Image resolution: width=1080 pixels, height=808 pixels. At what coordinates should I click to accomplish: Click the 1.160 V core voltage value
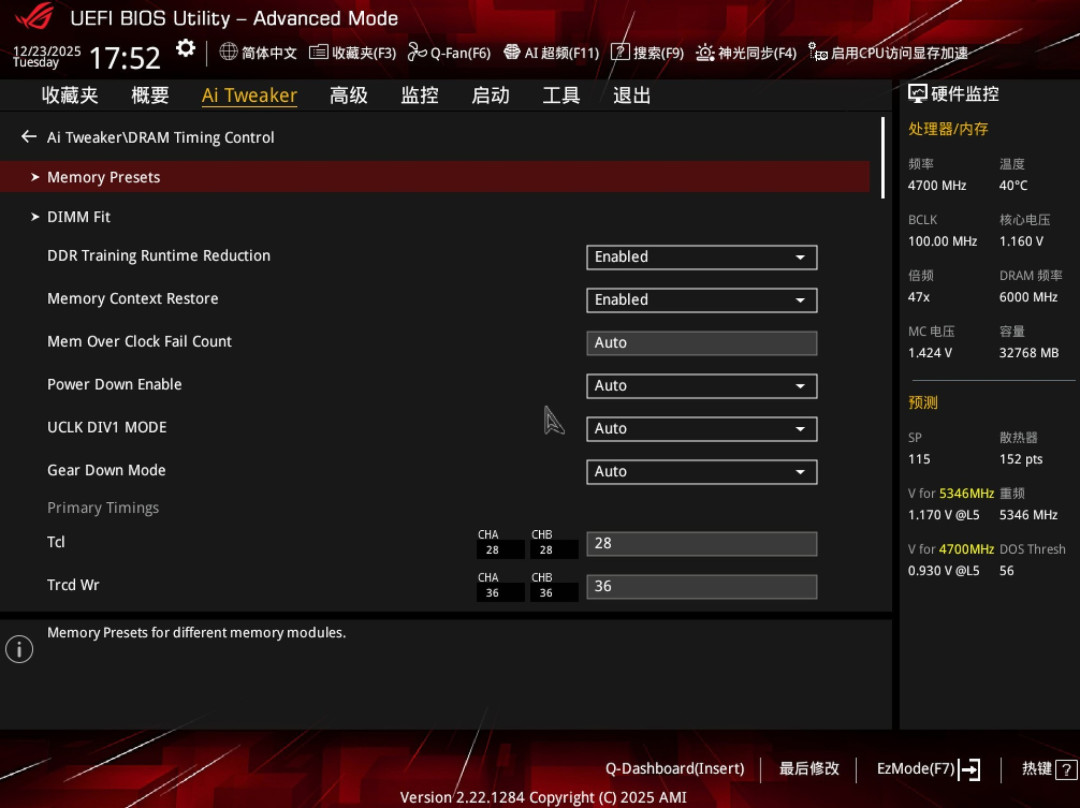(x=1021, y=241)
